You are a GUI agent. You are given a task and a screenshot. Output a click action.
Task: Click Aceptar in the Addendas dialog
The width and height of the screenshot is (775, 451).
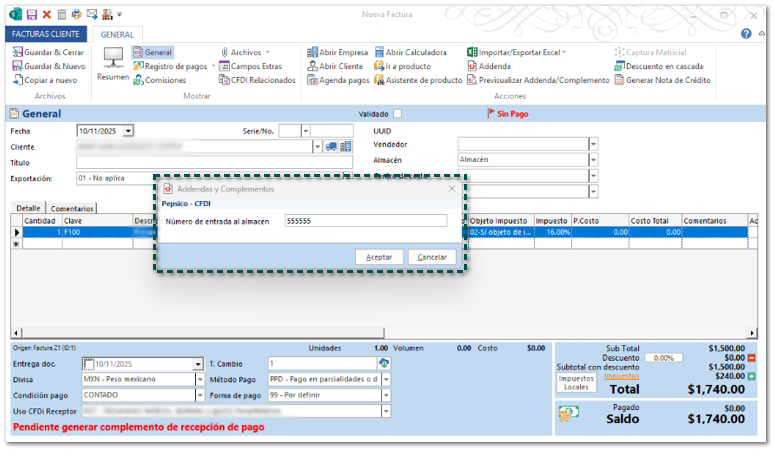pyautogui.click(x=379, y=257)
